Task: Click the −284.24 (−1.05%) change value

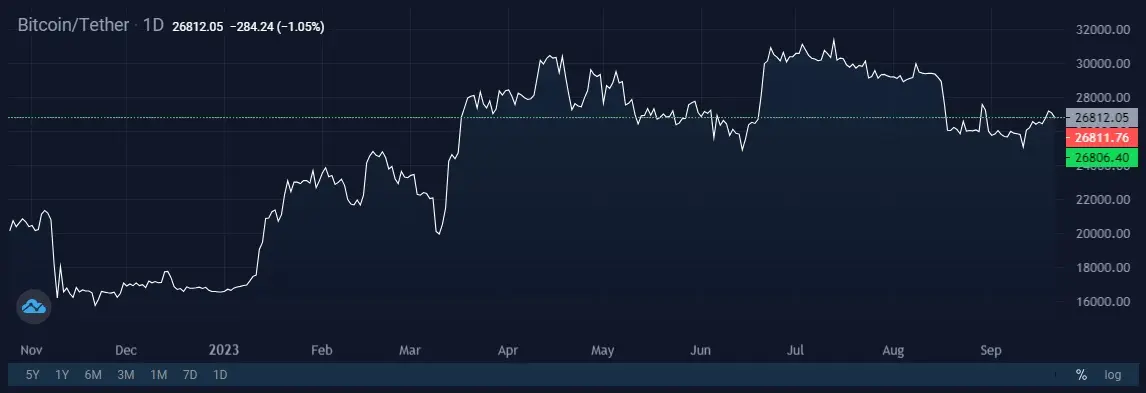Action: coord(277,26)
